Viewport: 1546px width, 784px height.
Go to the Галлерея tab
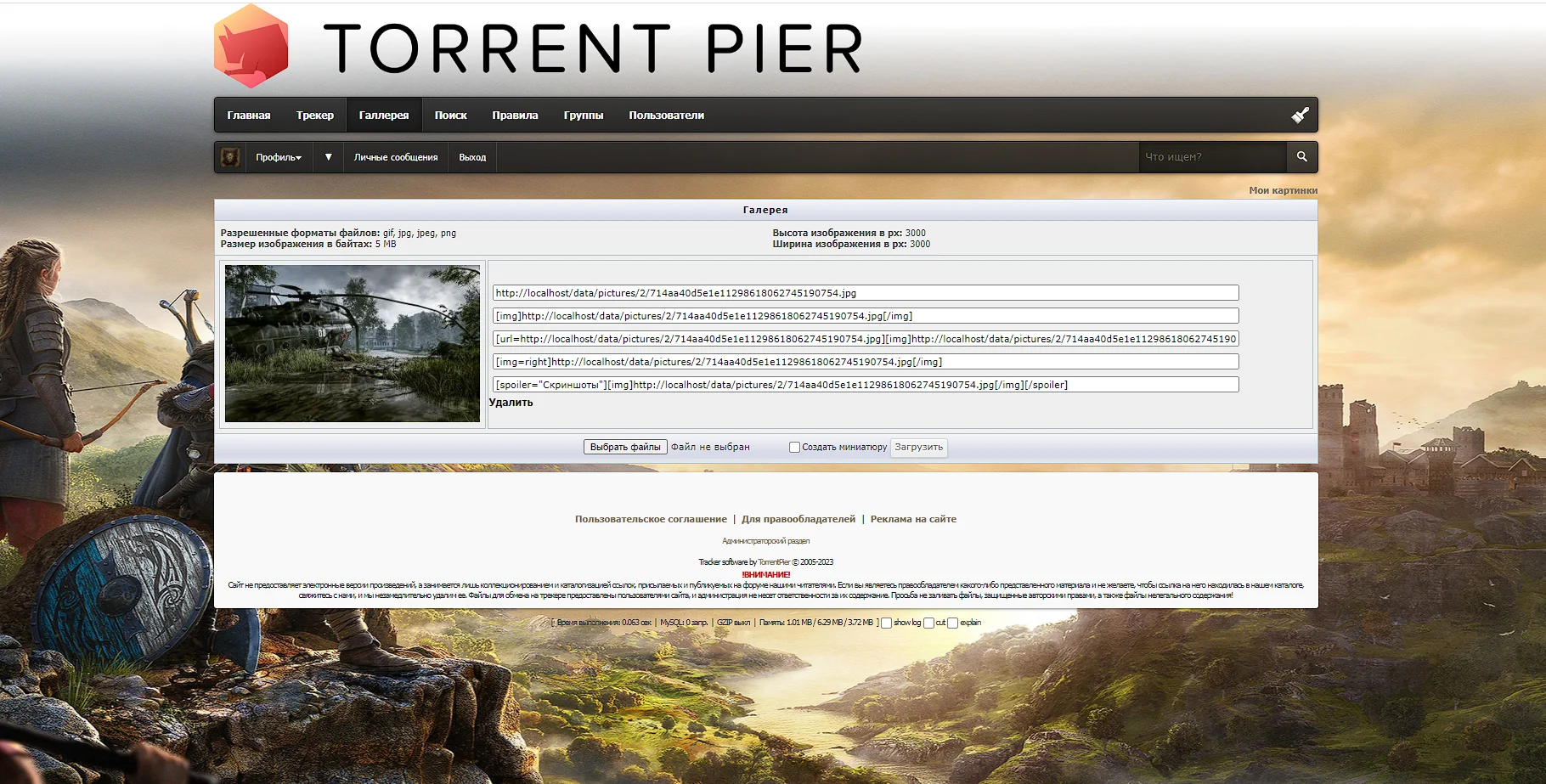tap(384, 115)
